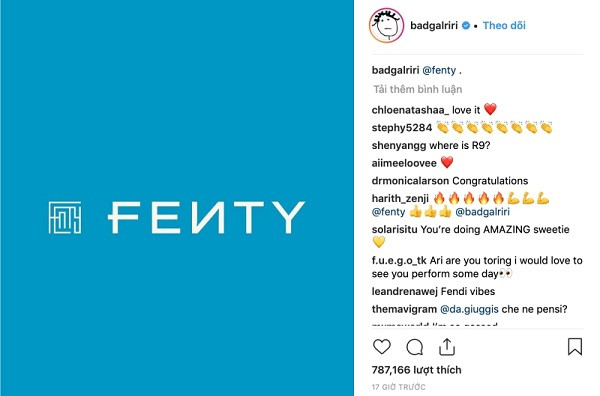Open comment bubble icon

pos(414,347)
